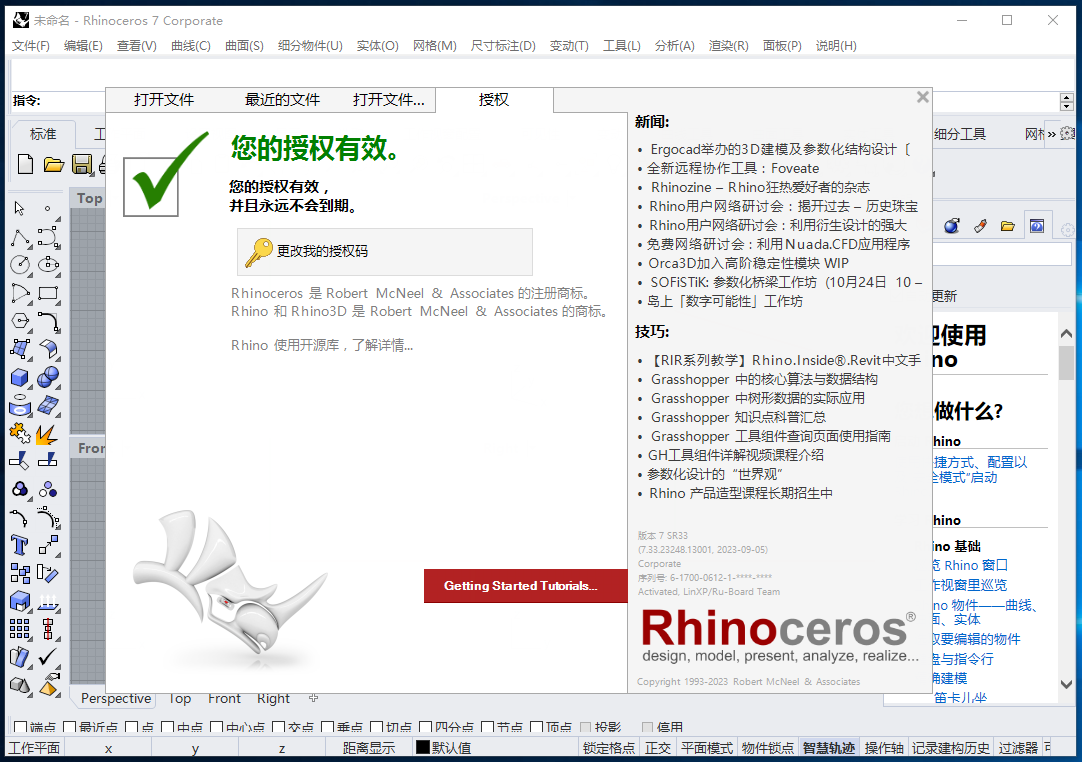Select the Circle tool
1082x762 pixels.
click(x=20, y=265)
